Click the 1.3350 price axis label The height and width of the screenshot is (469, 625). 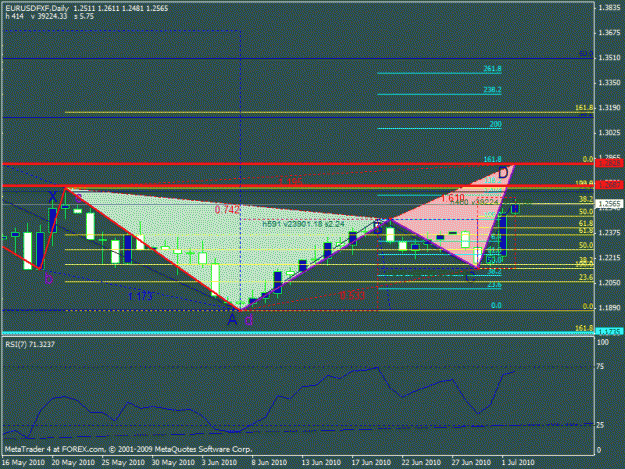click(x=609, y=83)
